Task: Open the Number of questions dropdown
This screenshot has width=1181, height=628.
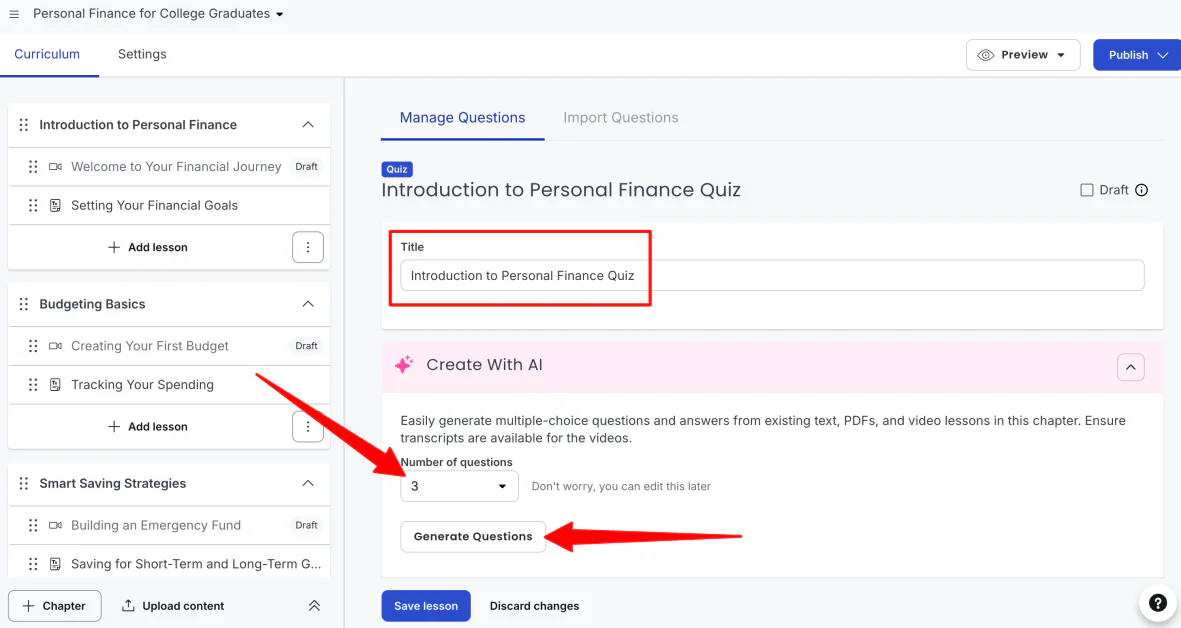Action: pyautogui.click(x=459, y=486)
